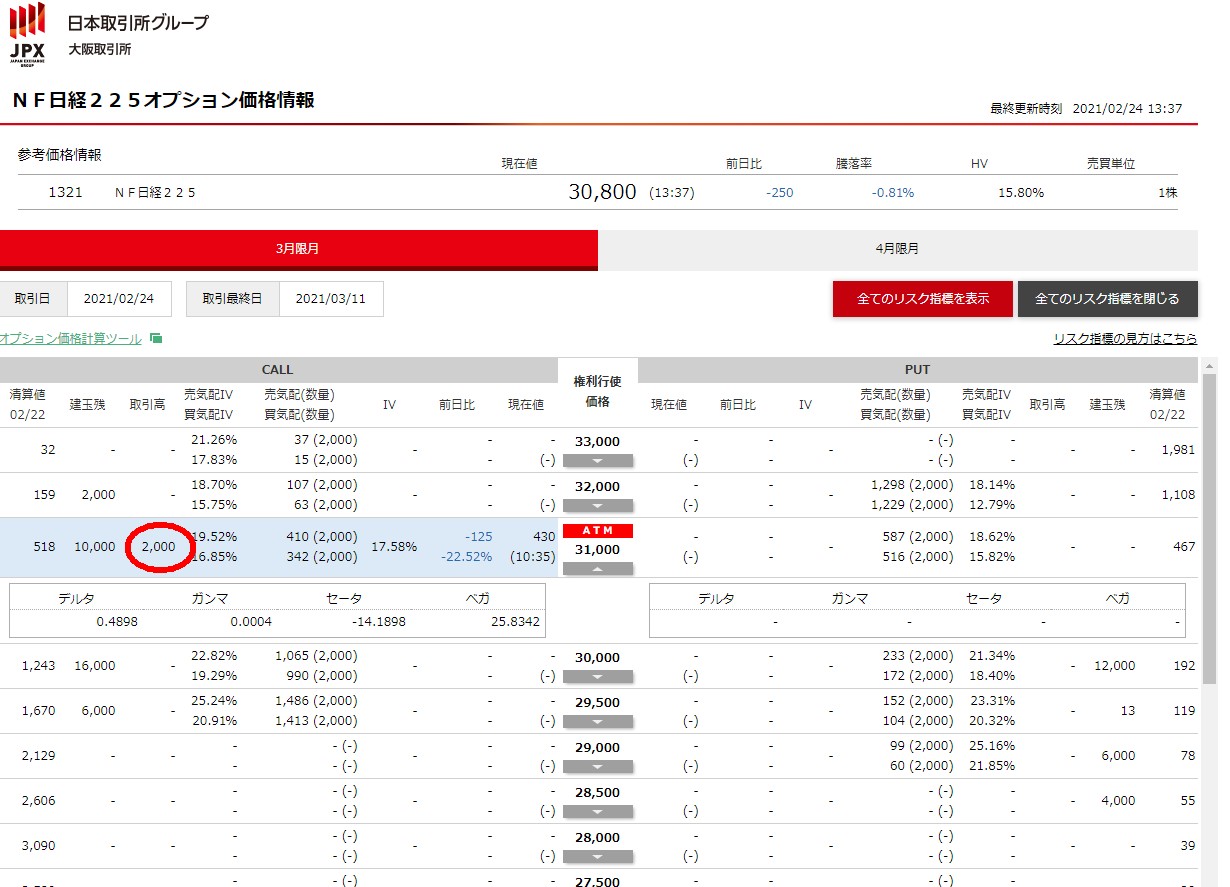
Task: Click the セータ value -14.1898
Action: 378,622
